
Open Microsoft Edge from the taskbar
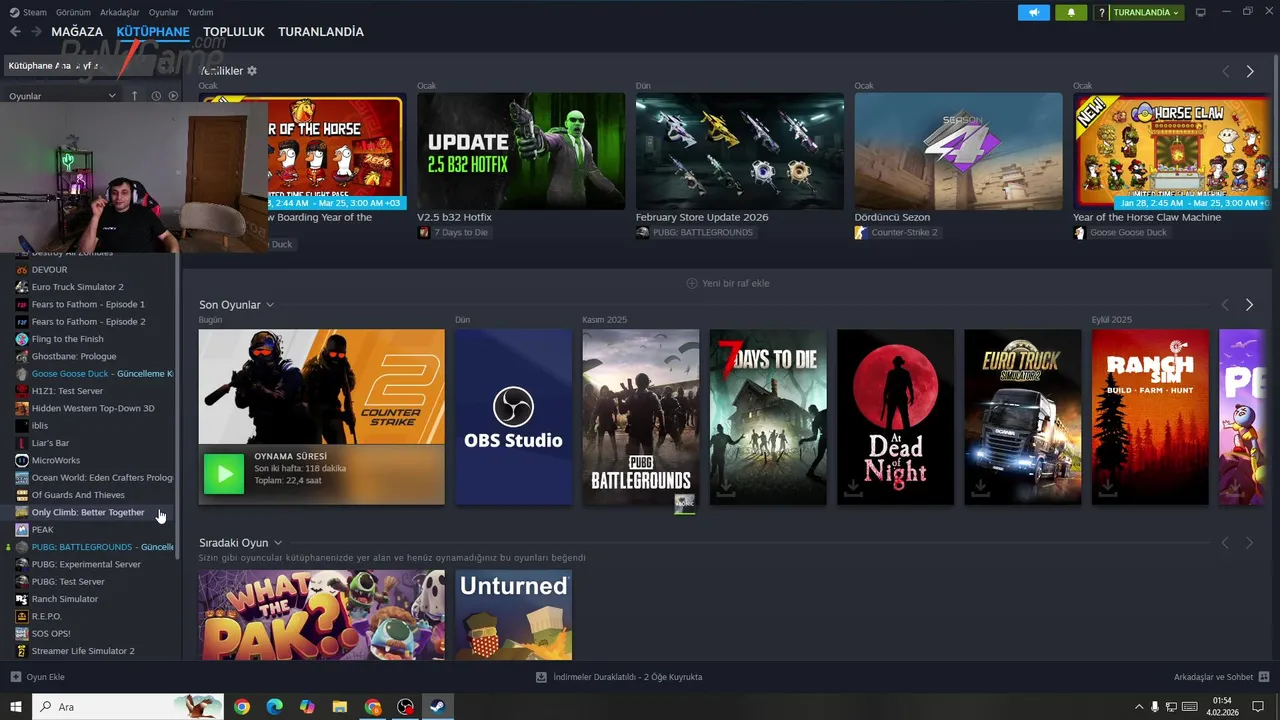(274, 707)
